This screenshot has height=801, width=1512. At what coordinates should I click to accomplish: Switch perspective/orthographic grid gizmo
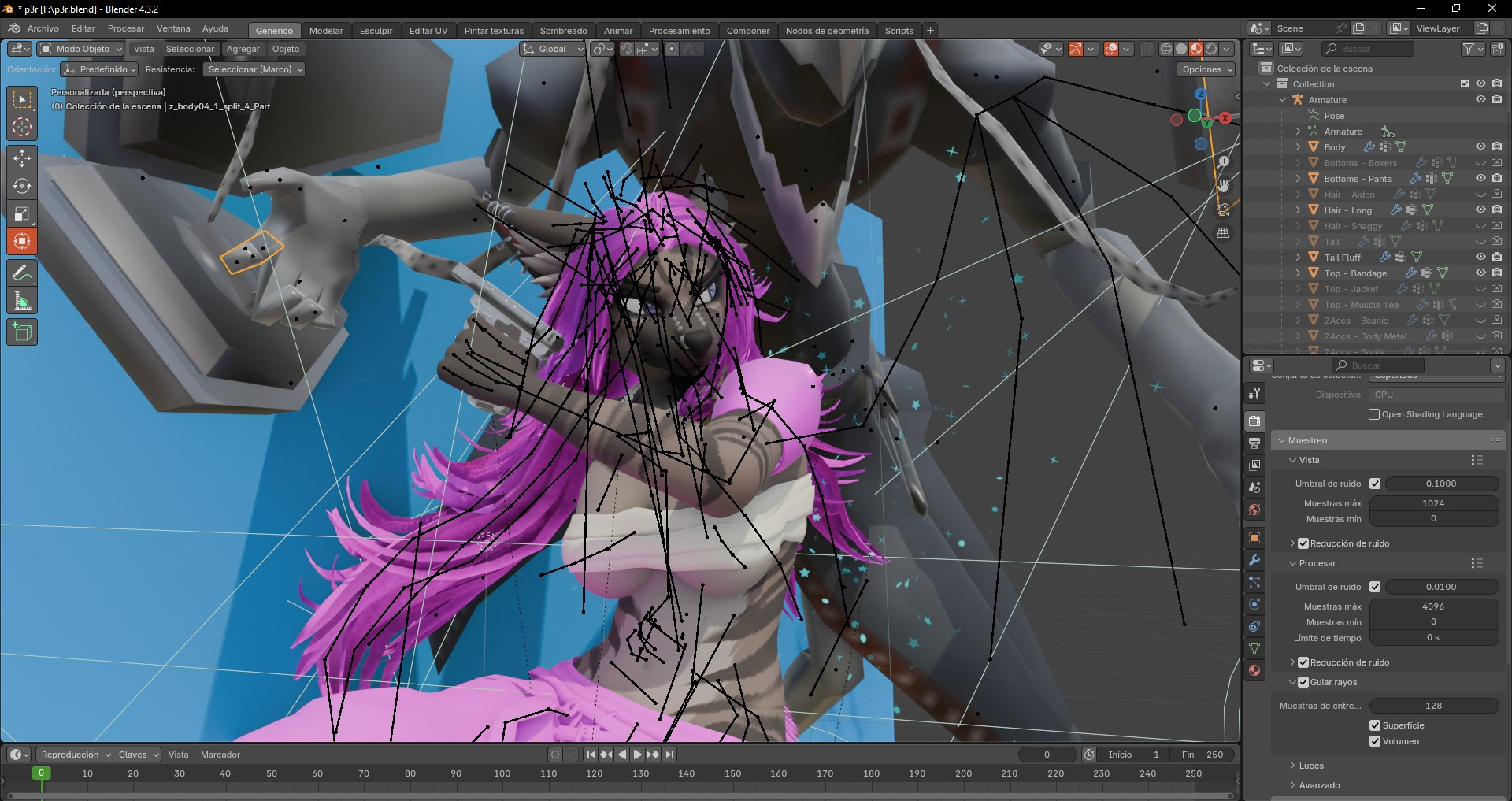[1223, 232]
